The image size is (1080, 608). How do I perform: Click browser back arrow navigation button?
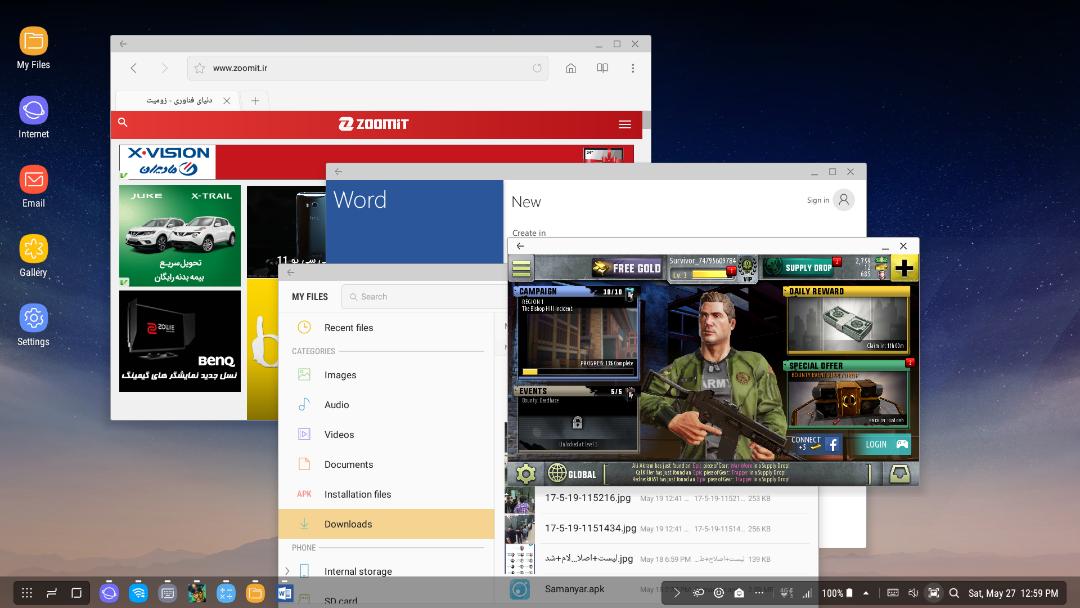coord(134,68)
